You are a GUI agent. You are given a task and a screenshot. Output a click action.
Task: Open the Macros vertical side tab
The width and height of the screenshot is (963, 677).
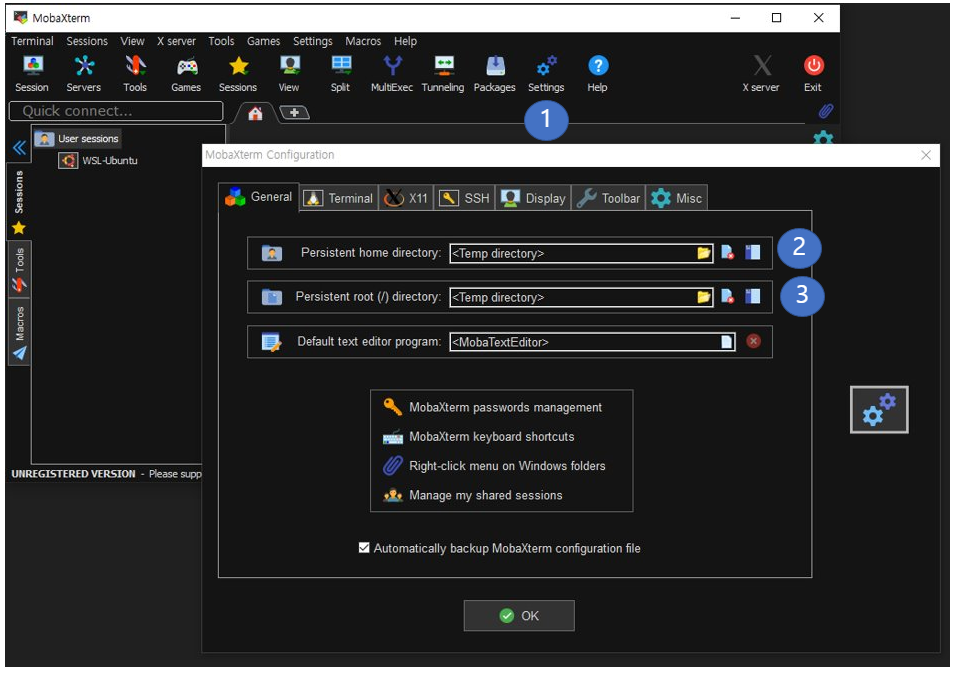tap(19, 332)
